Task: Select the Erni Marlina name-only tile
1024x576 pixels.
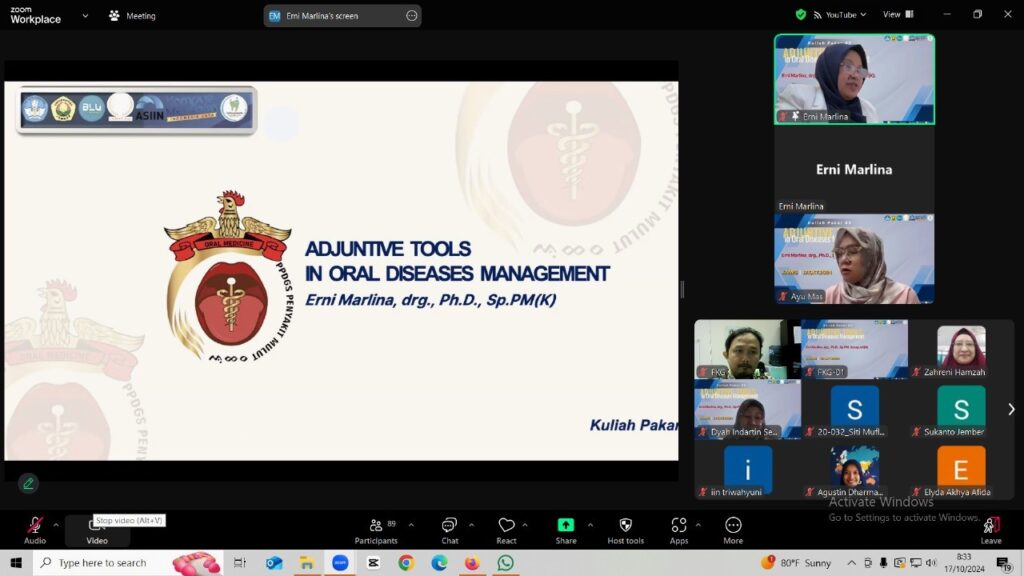Action: coord(854,169)
